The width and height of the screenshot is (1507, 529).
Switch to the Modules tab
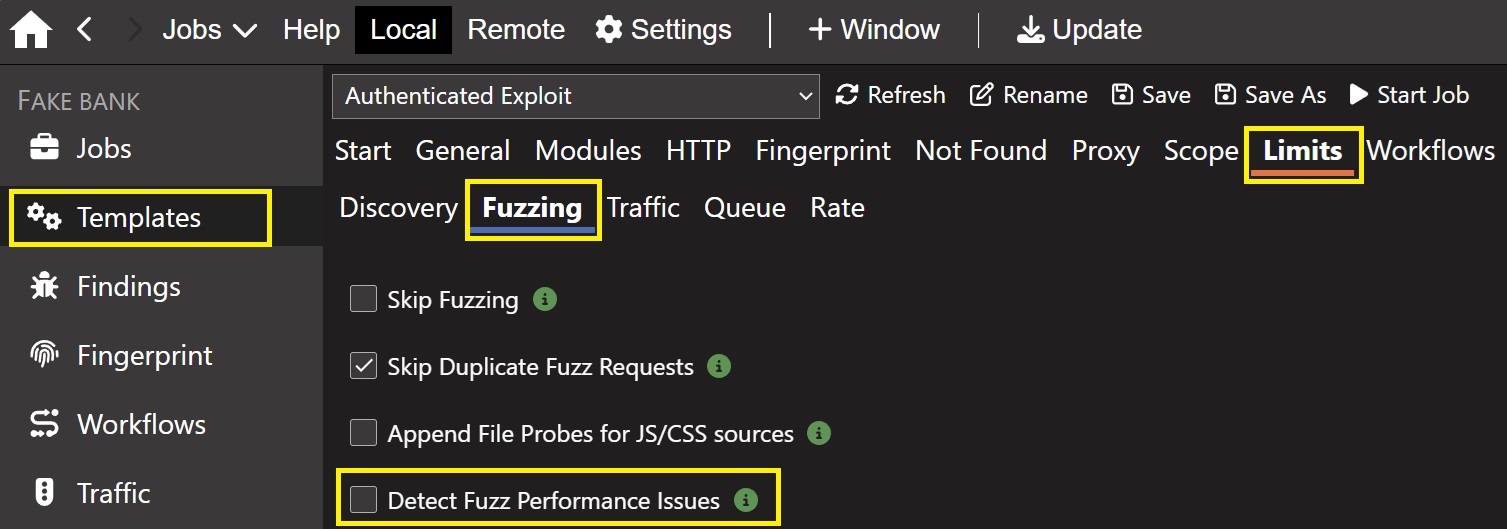(x=588, y=151)
